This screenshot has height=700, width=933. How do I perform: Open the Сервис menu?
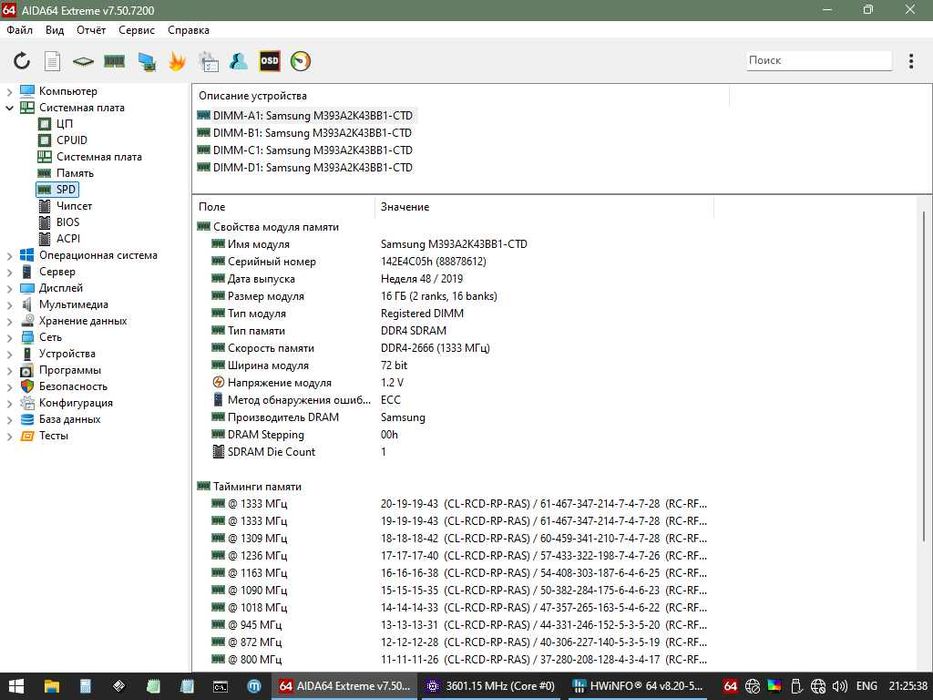coord(136,30)
